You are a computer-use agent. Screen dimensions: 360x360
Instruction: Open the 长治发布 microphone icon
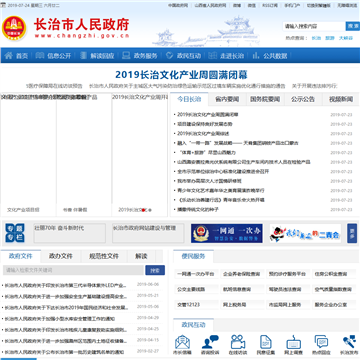[349, 342]
